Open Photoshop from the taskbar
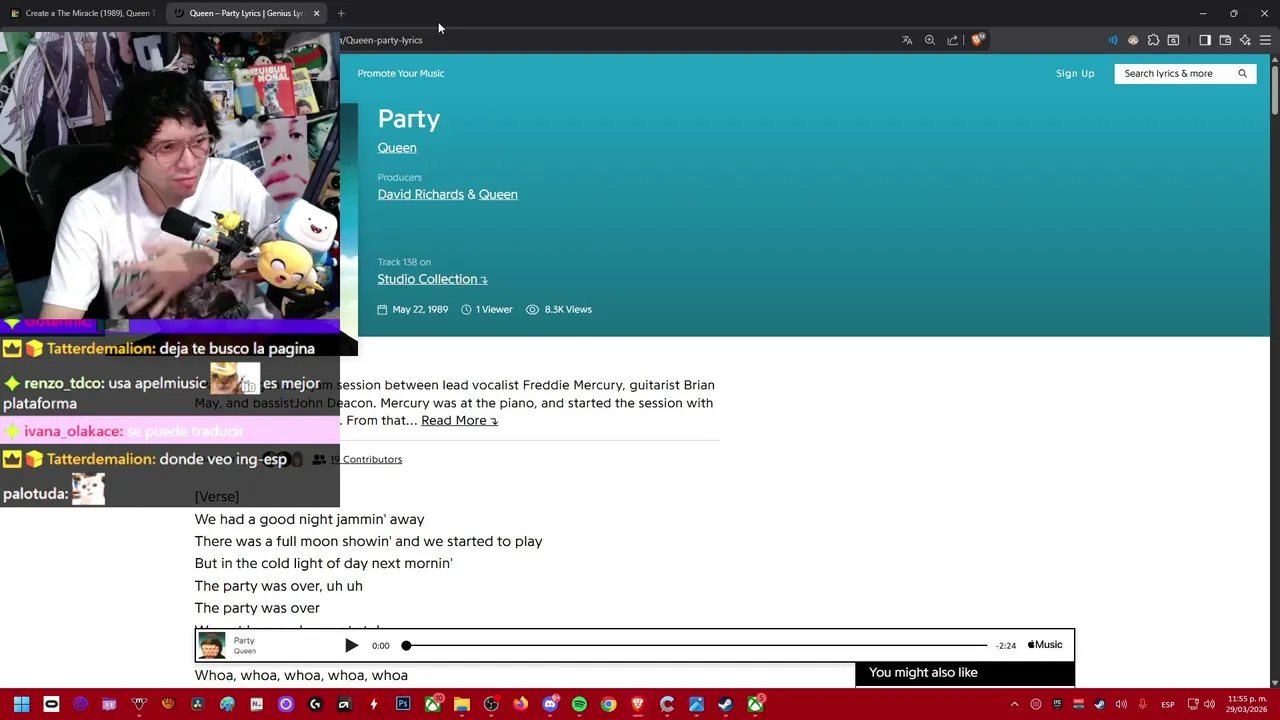Screen dimensions: 1280x720 403,704
